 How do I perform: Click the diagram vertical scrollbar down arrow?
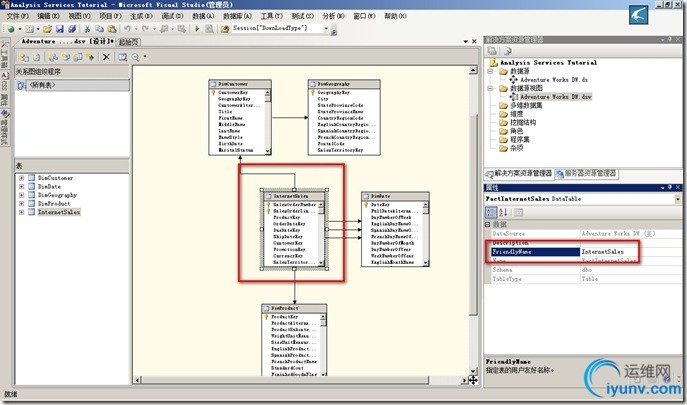tap(473, 371)
